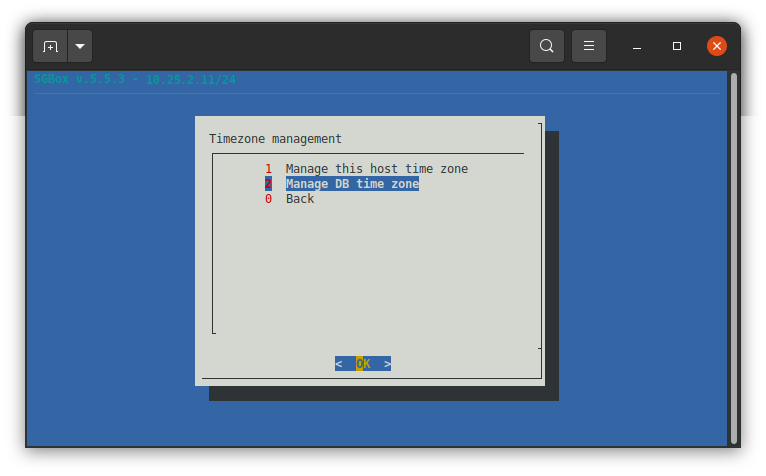Open a new terminal tab

point(50,46)
